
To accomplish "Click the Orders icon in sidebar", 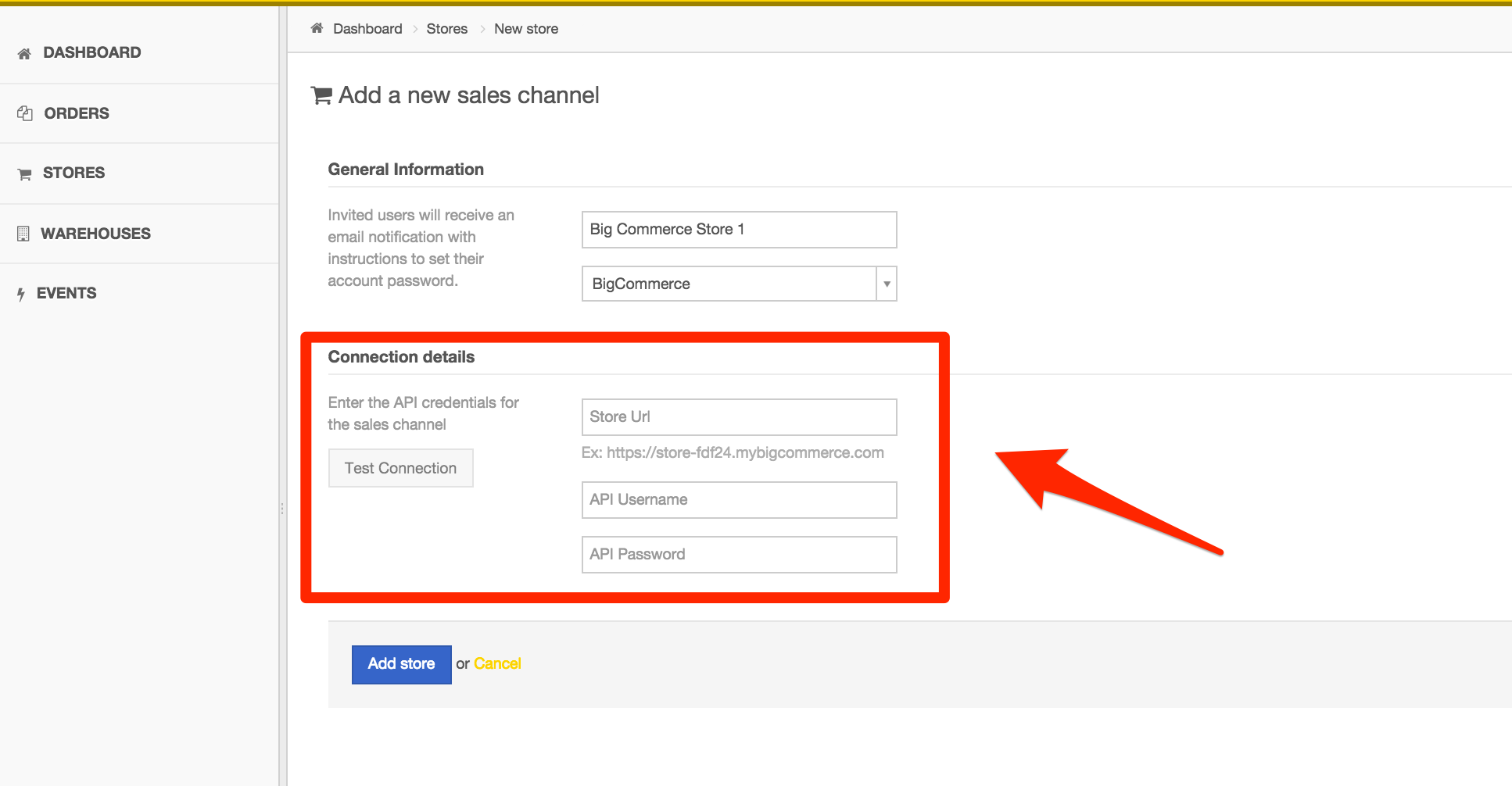I will [x=25, y=113].
